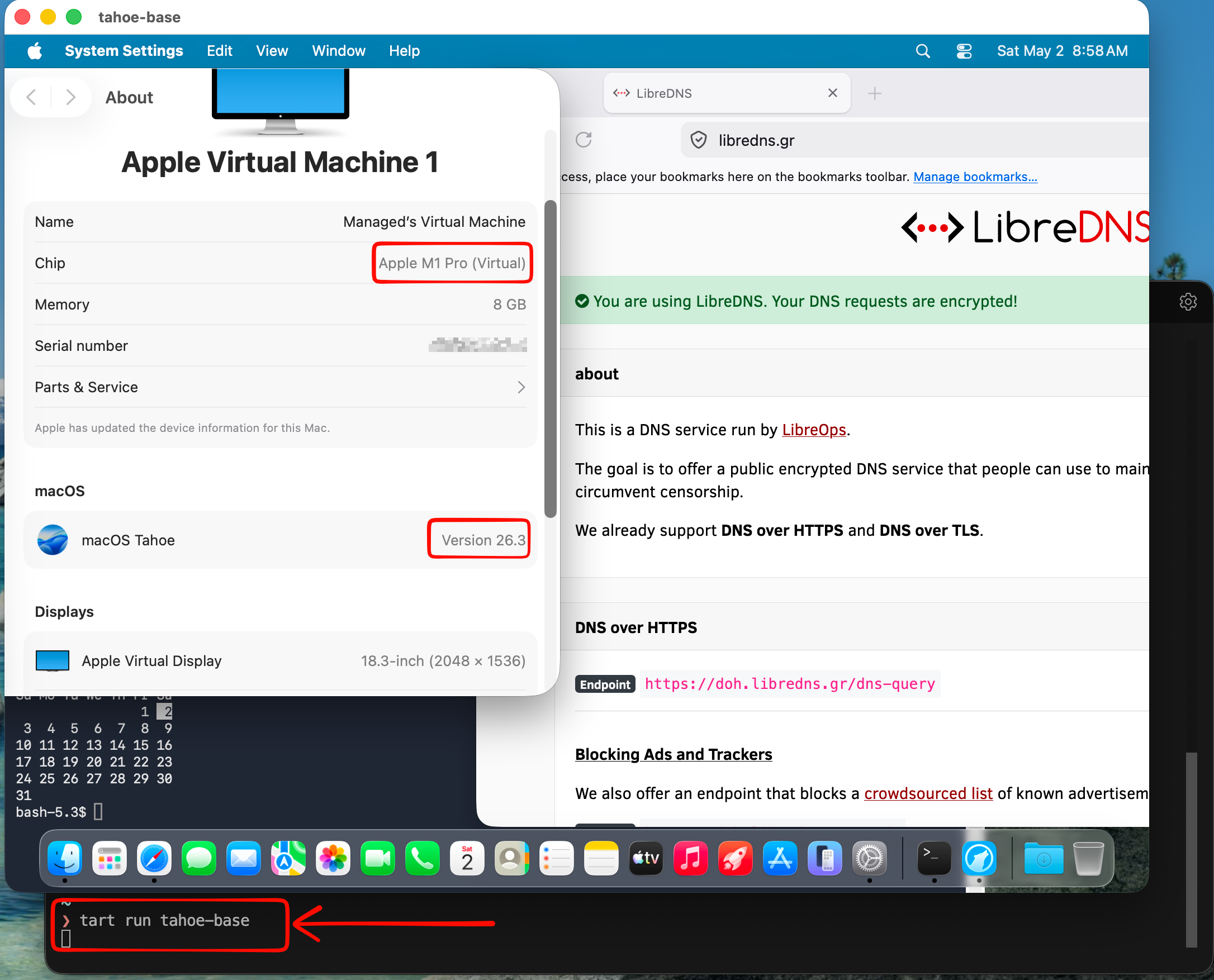Open the Phone app in the Dock
The image size is (1214, 980).
(423, 859)
